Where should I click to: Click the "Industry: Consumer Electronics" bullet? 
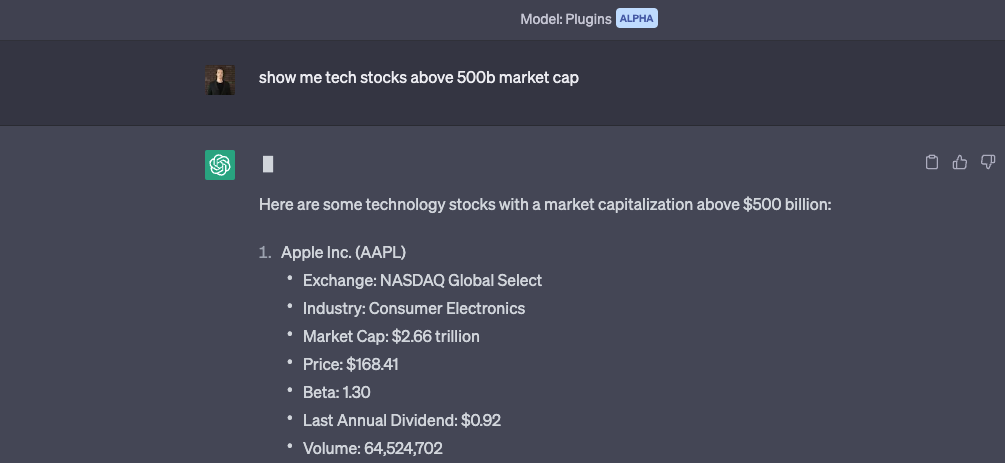click(x=413, y=308)
